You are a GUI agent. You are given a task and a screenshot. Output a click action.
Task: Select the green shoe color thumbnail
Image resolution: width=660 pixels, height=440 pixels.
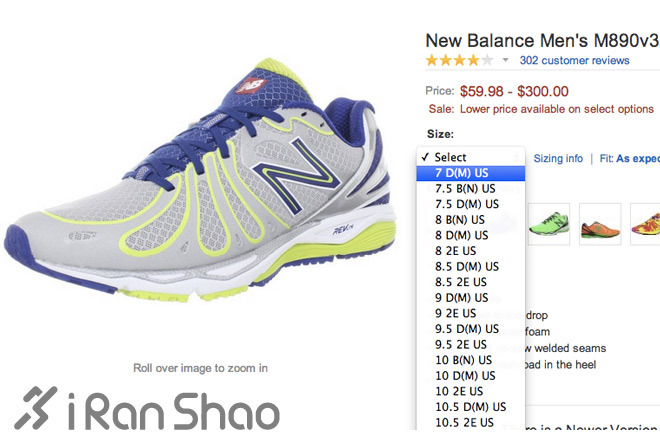click(x=549, y=223)
